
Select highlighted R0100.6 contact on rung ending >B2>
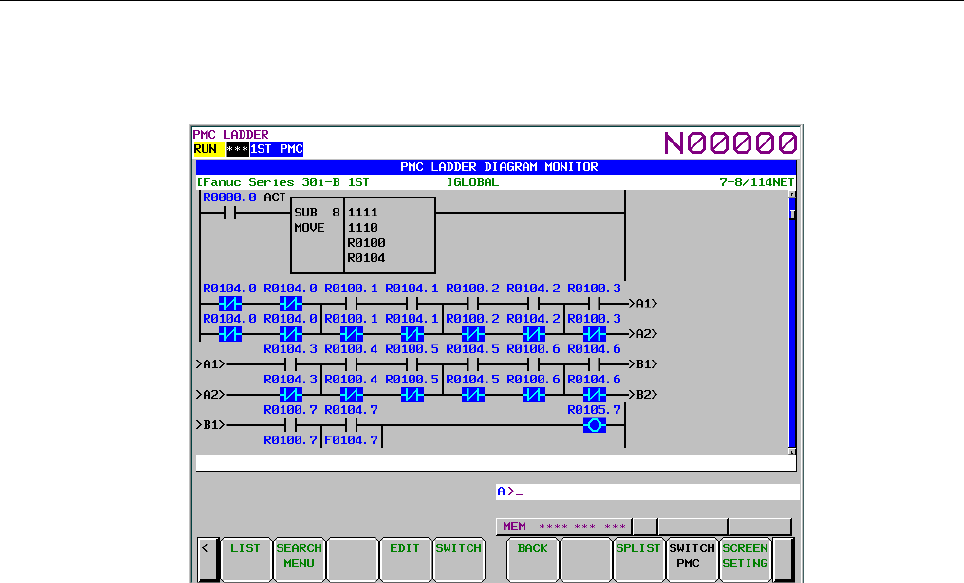[533, 395]
